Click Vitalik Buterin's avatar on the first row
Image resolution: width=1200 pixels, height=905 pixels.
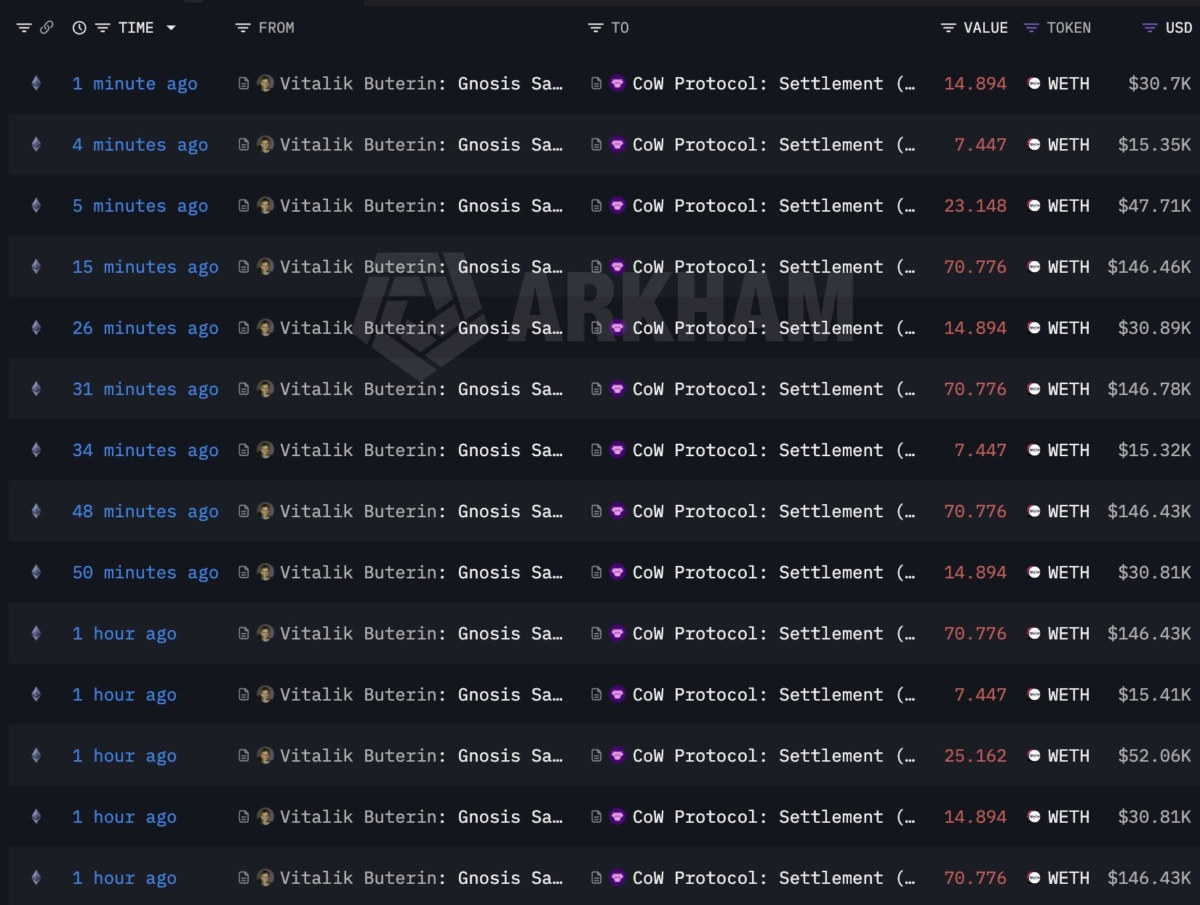pyautogui.click(x=266, y=84)
